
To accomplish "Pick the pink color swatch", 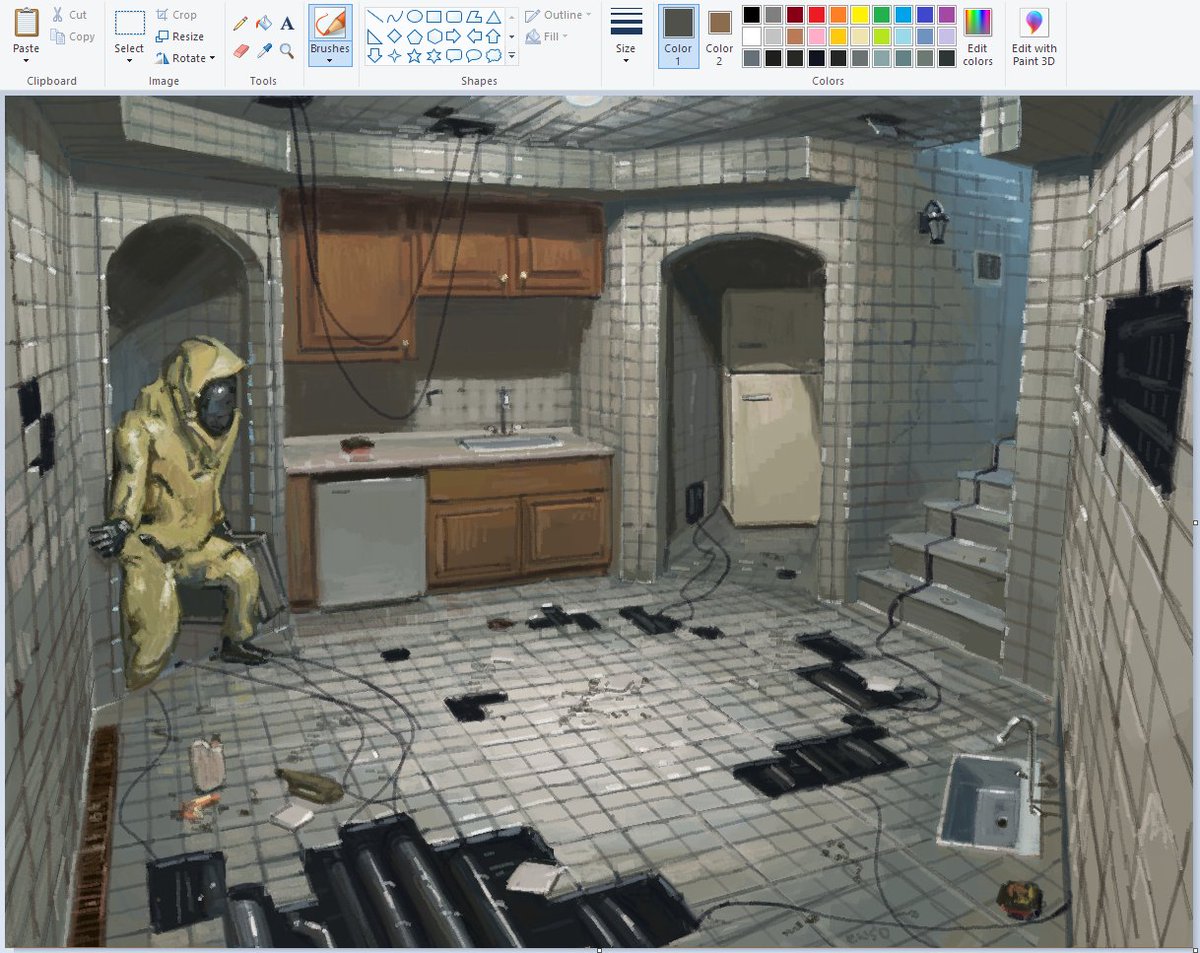I will [x=816, y=36].
